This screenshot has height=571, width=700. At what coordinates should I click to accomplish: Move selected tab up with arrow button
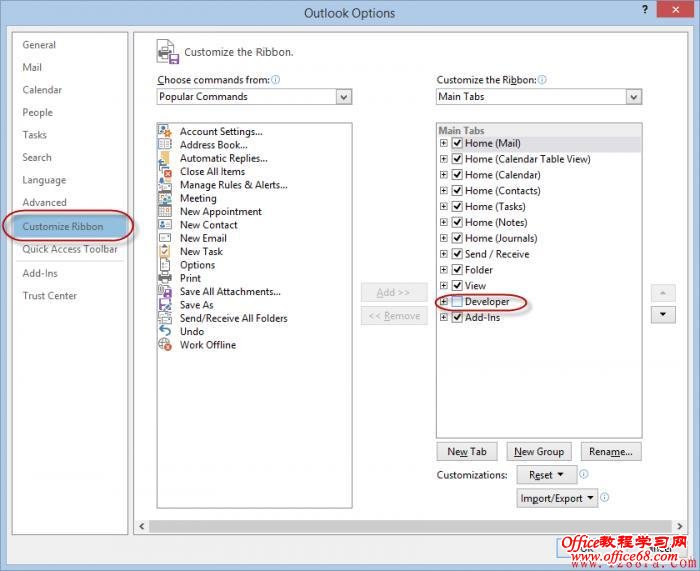tap(663, 293)
